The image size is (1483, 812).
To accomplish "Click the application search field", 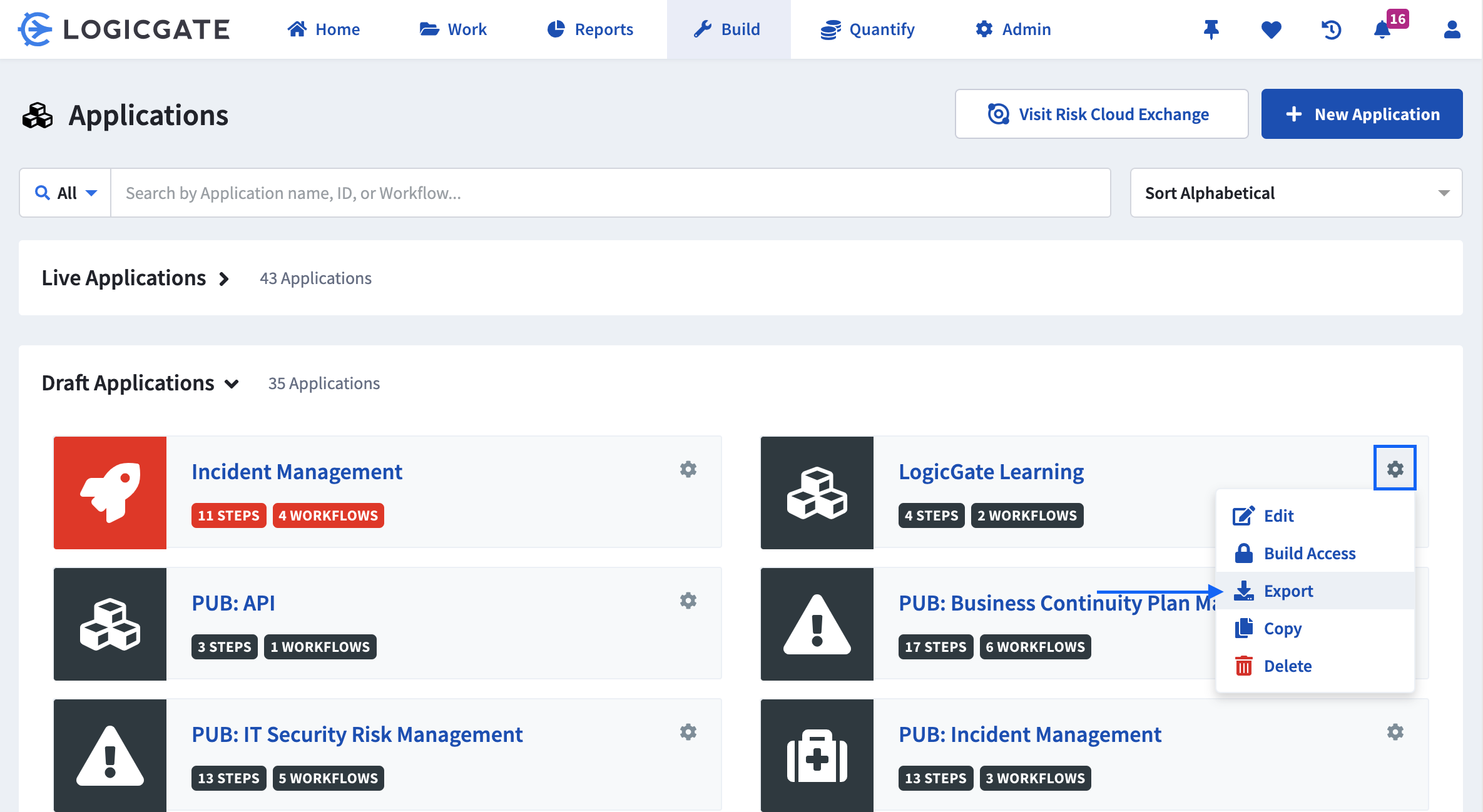I will pyautogui.click(x=610, y=193).
